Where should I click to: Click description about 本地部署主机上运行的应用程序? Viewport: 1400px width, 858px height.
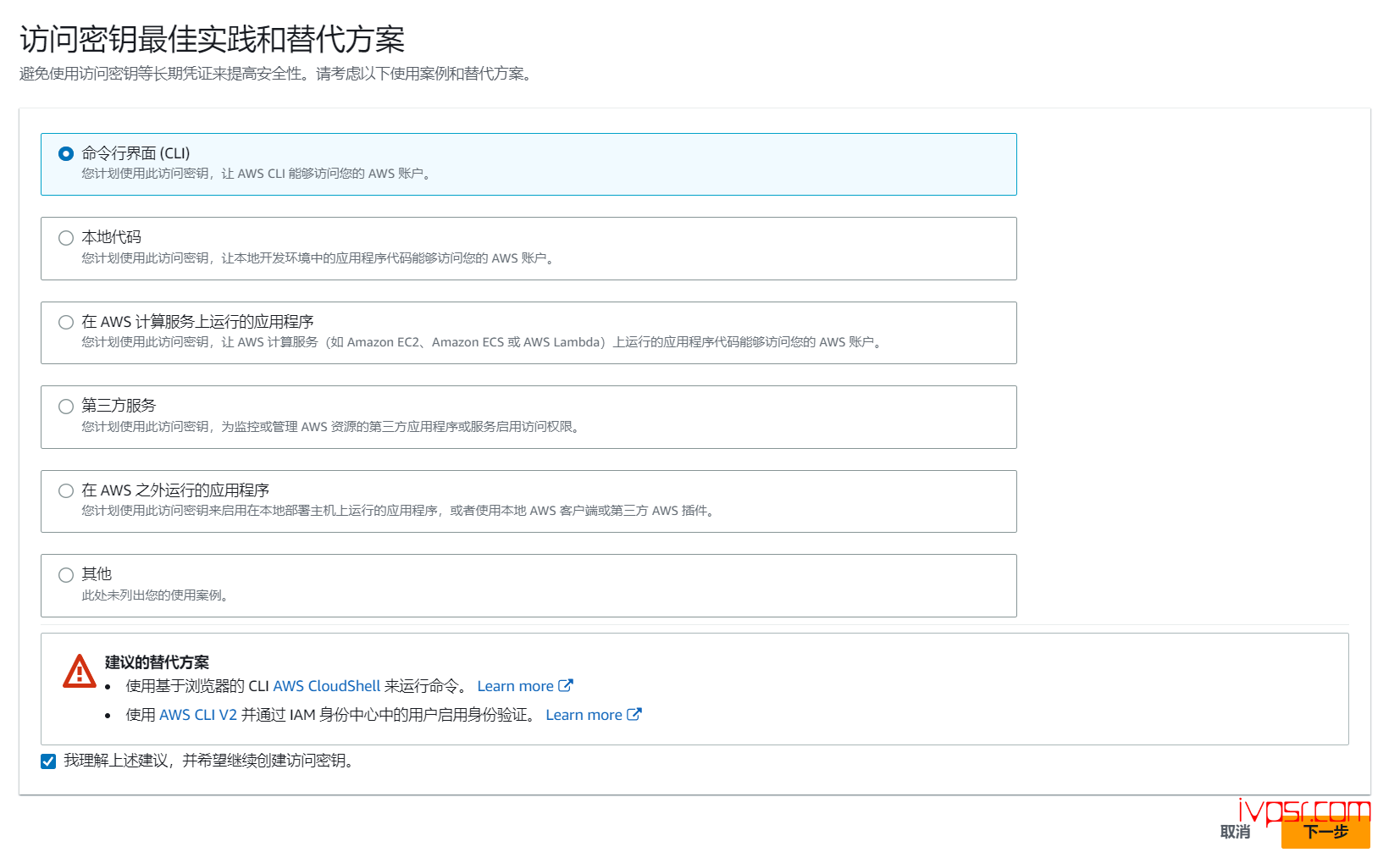(400, 511)
